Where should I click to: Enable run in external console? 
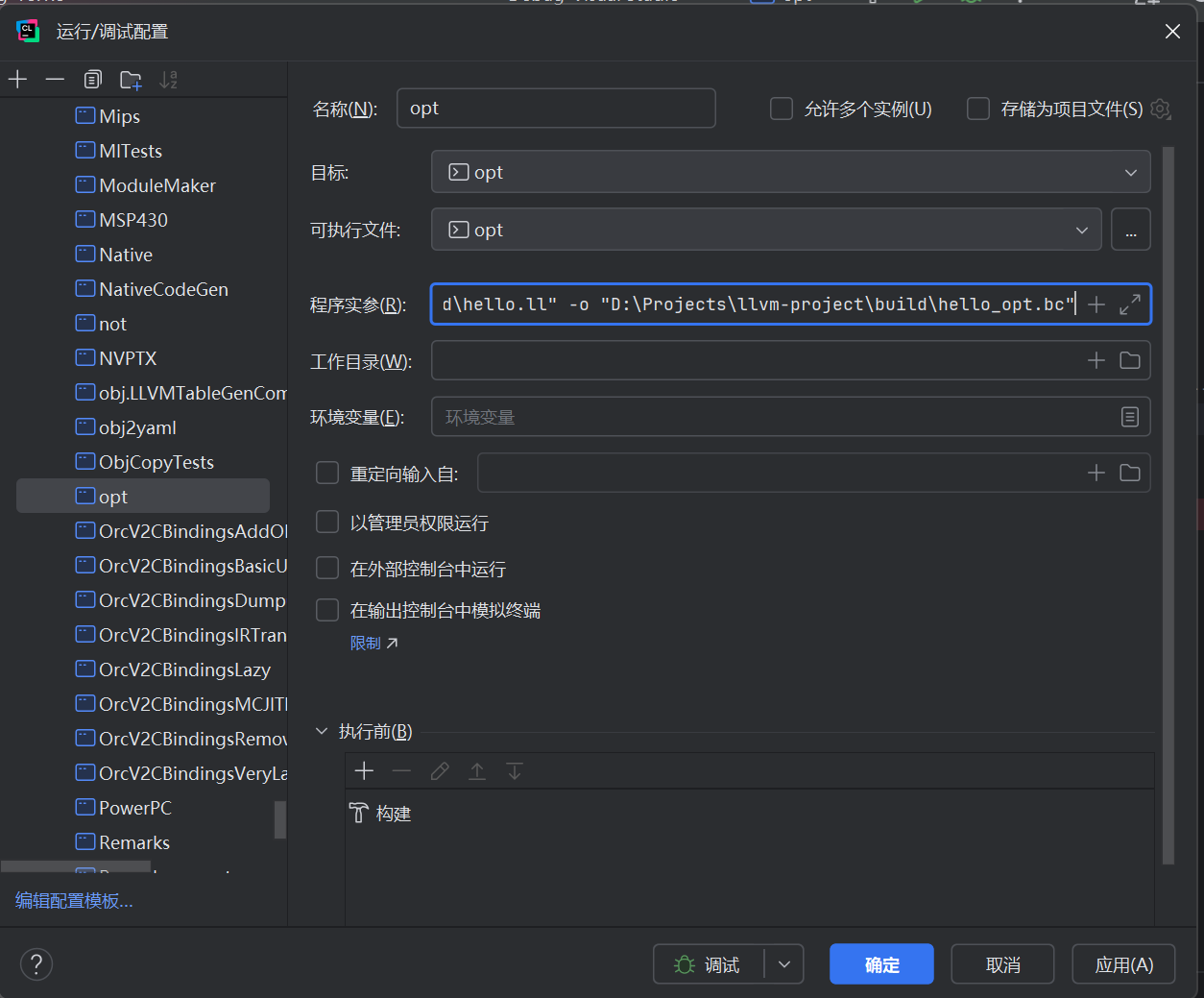coord(327,568)
